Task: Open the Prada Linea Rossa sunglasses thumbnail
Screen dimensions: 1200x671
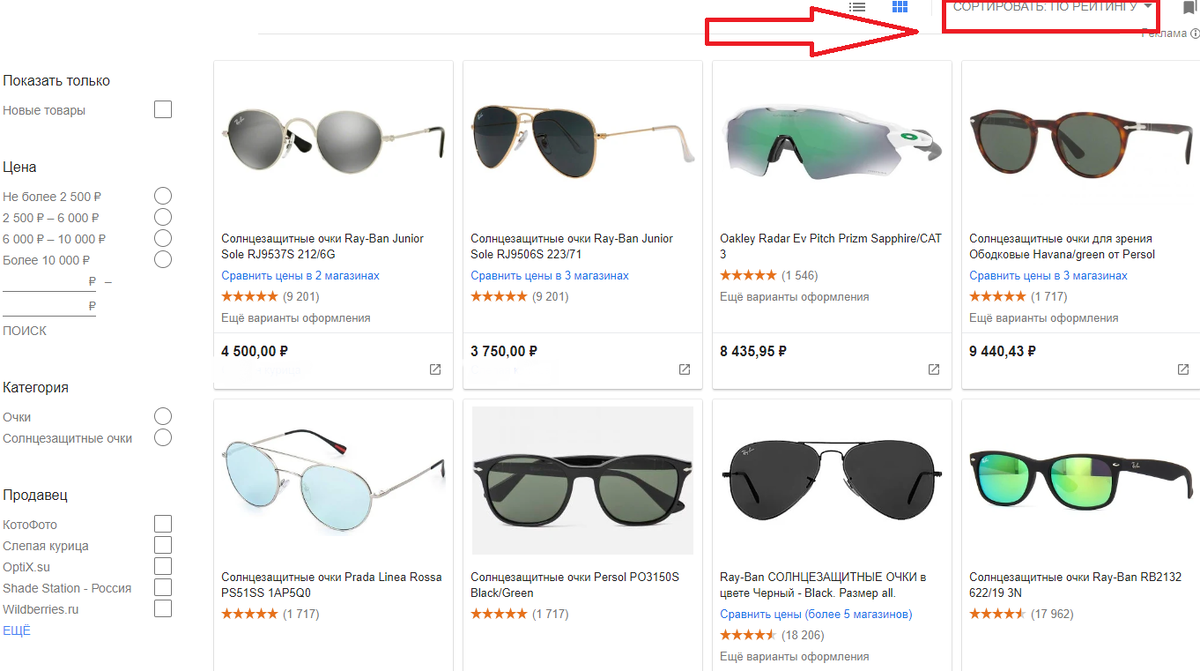Action: [333, 480]
